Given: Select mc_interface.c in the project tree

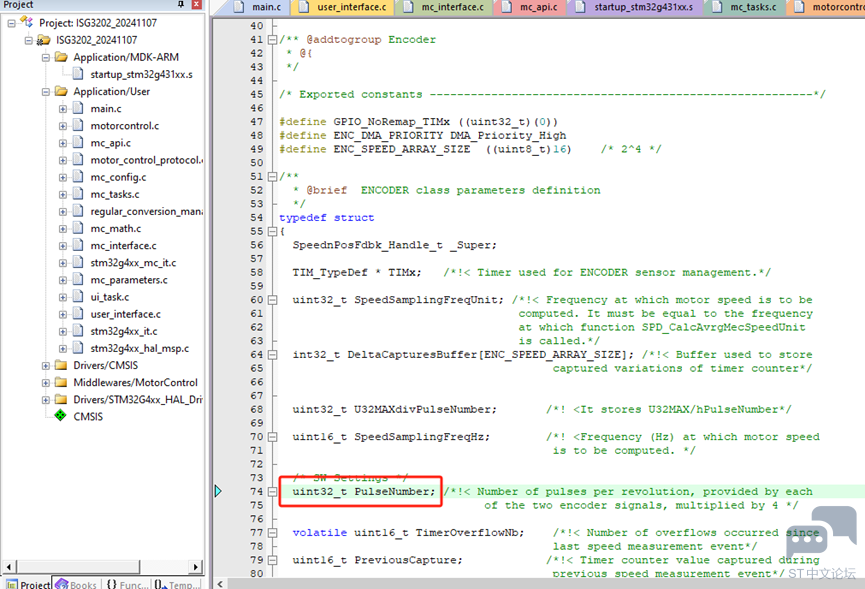Looking at the screenshot, I should [x=124, y=245].
